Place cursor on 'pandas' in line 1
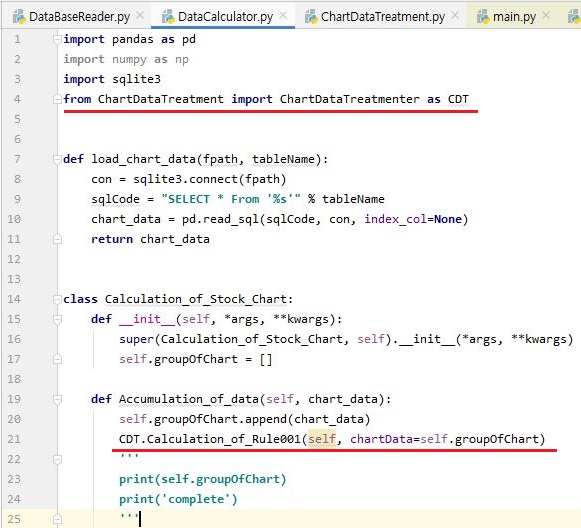The image size is (581, 528). [x=133, y=39]
